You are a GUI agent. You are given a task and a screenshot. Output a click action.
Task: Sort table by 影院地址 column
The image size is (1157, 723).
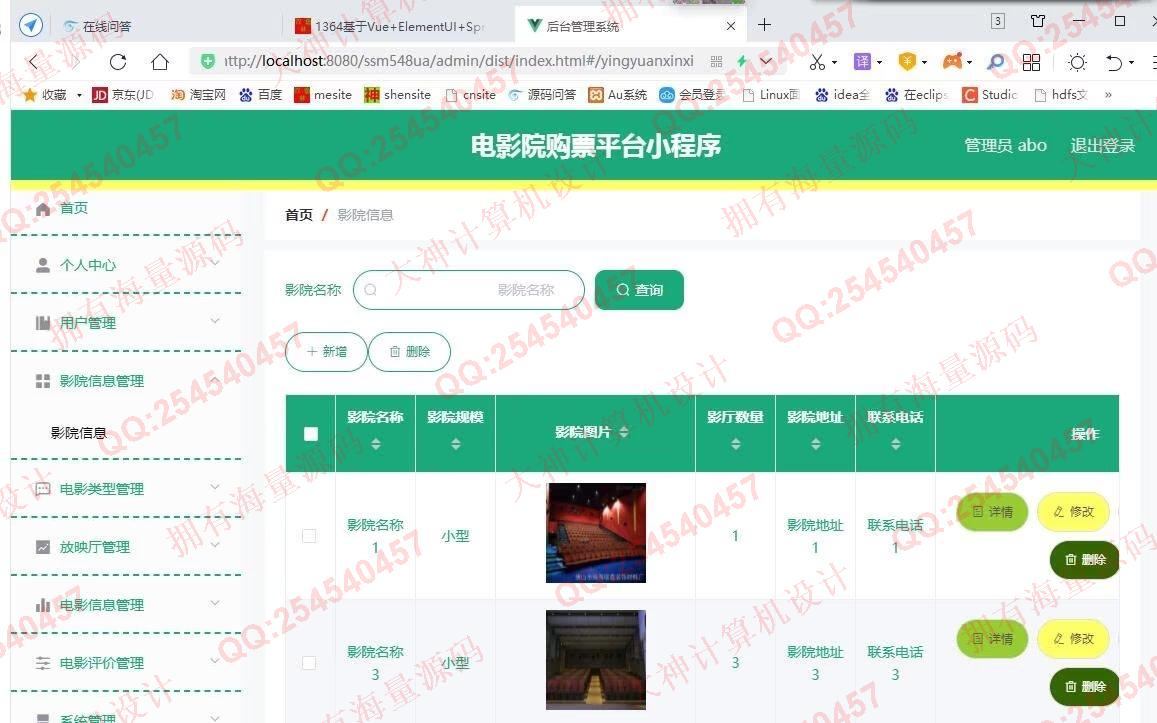[x=815, y=444]
